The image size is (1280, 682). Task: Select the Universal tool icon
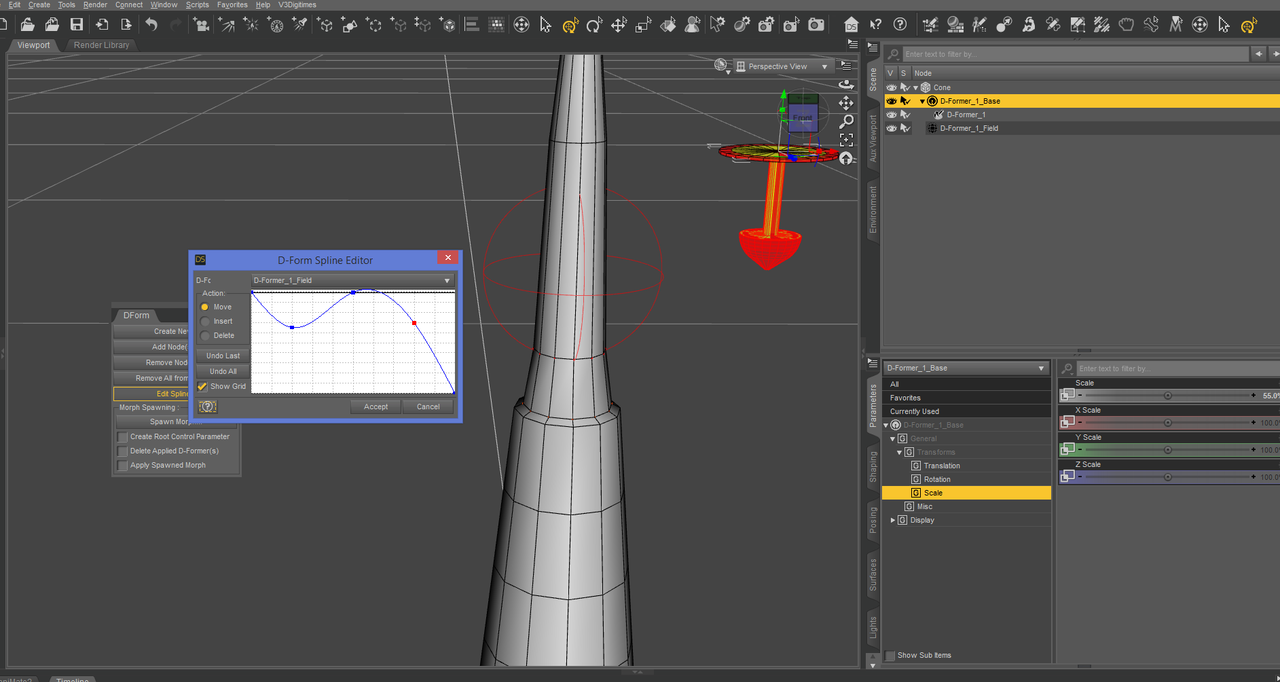point(570,25)
